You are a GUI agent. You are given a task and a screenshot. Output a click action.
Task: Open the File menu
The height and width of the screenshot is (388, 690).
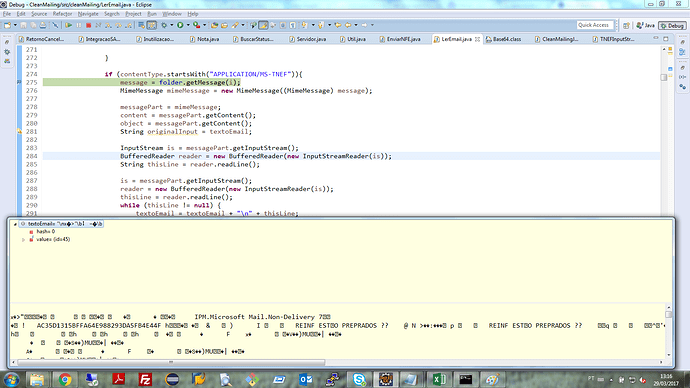[x=7, y=14]
